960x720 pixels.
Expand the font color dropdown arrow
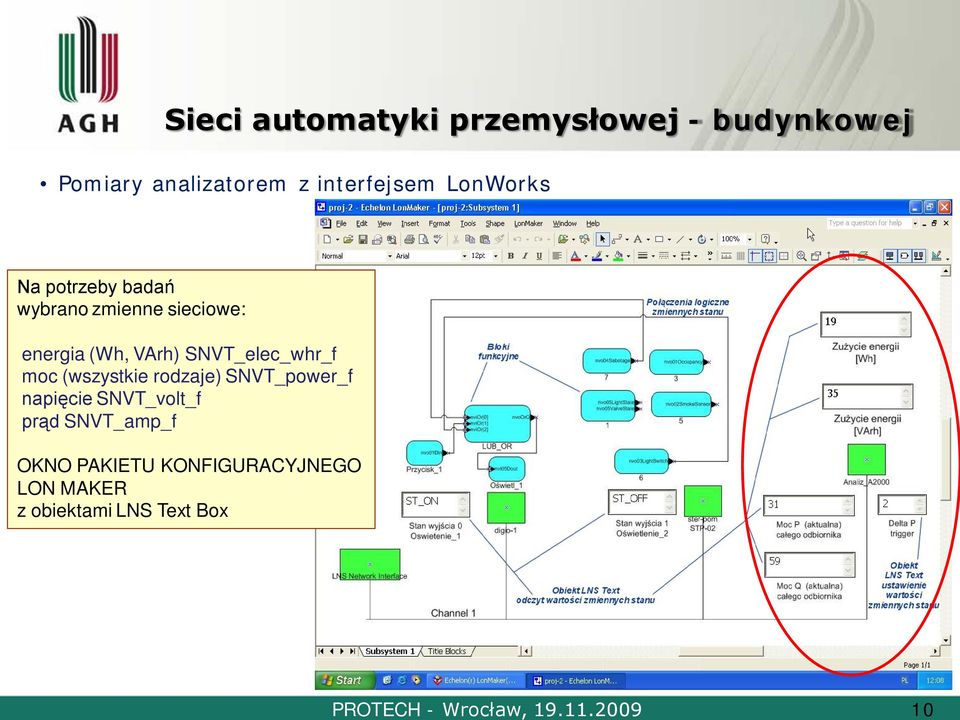coord(585,256)
